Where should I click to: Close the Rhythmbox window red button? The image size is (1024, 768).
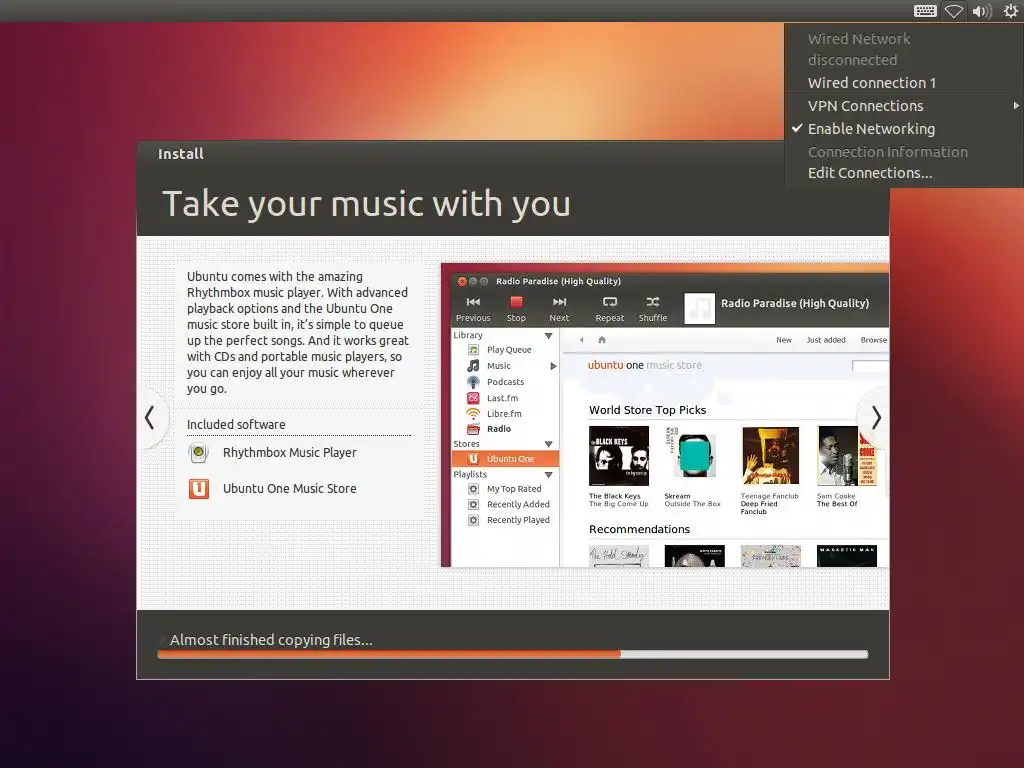462,281
